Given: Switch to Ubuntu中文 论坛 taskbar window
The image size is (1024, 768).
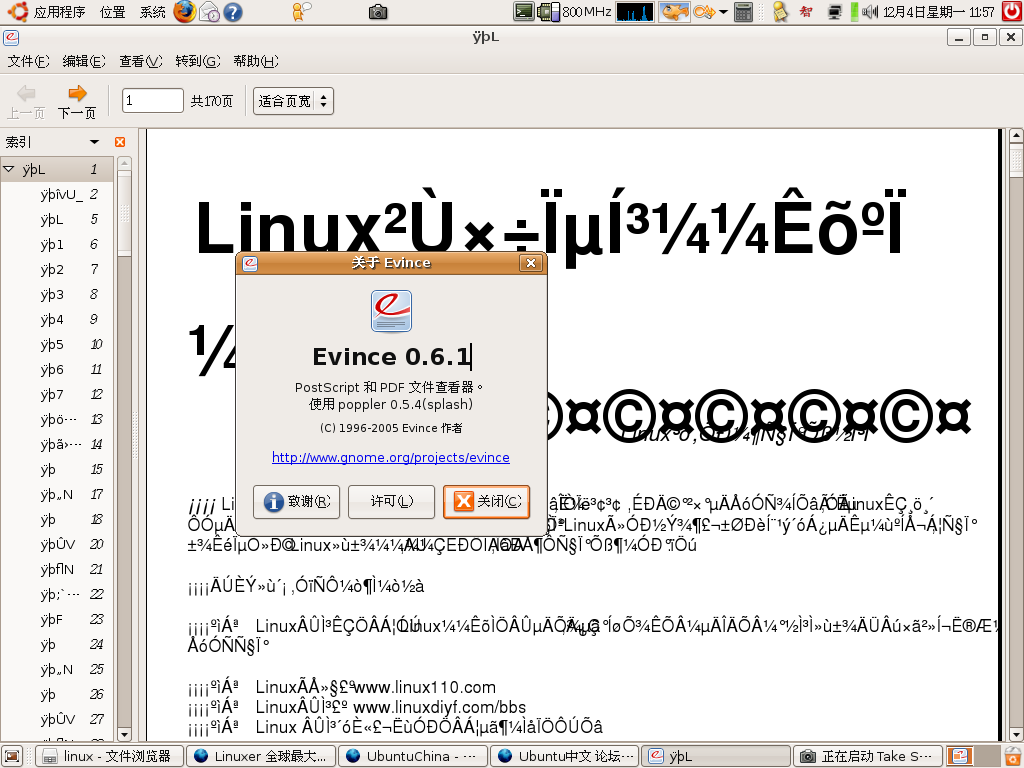Looking at the screenshot, I should click(565, 756).
